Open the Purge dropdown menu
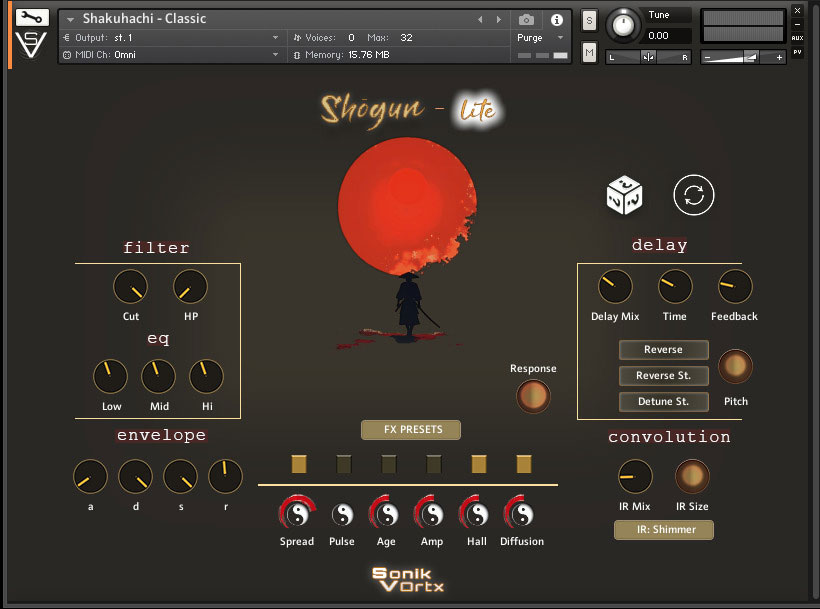Image resolution: width=820 pixels, height=609 pixels. coord(540,38)
